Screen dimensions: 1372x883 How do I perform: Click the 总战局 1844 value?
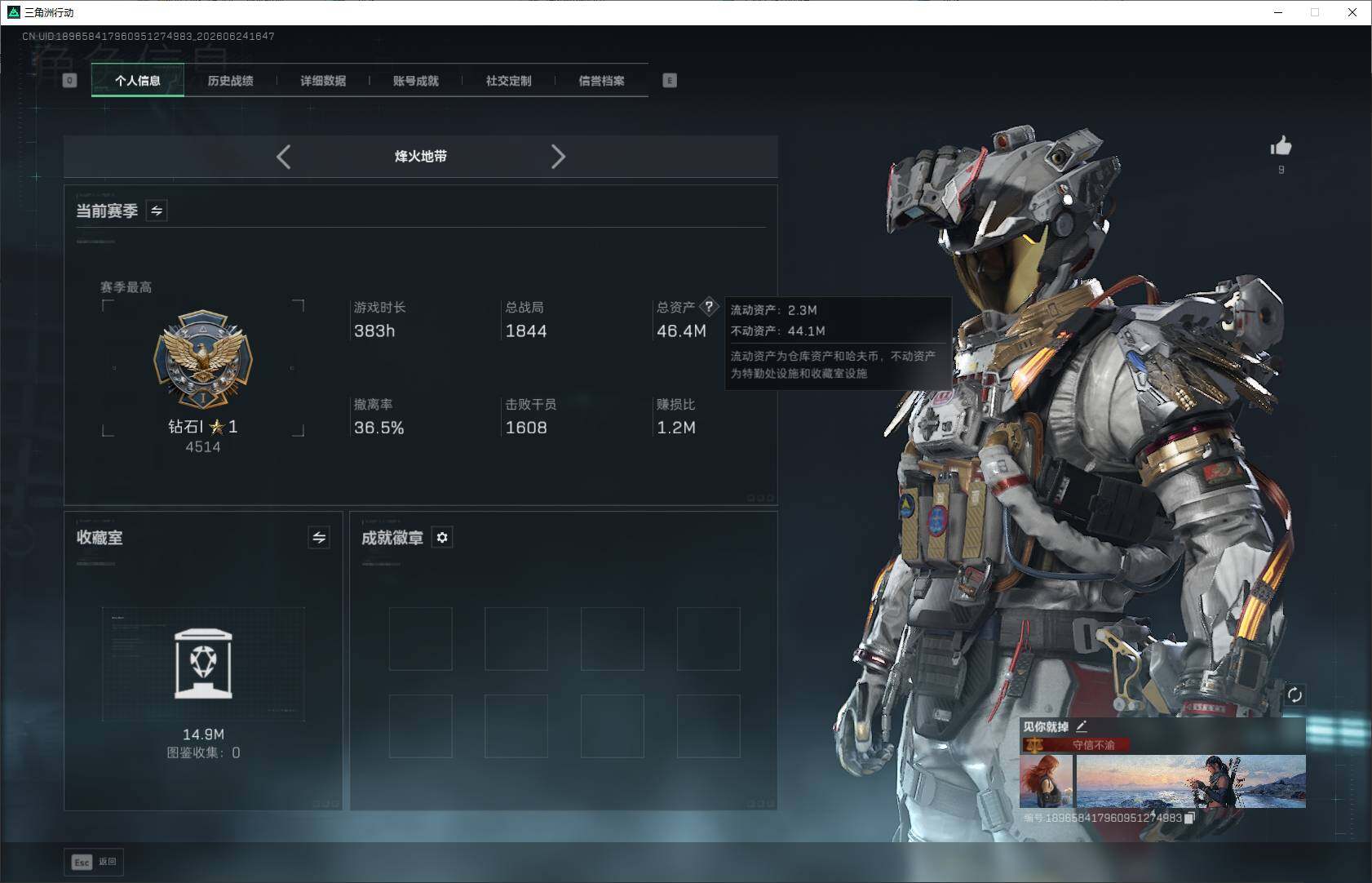click(x=526, y=331)
